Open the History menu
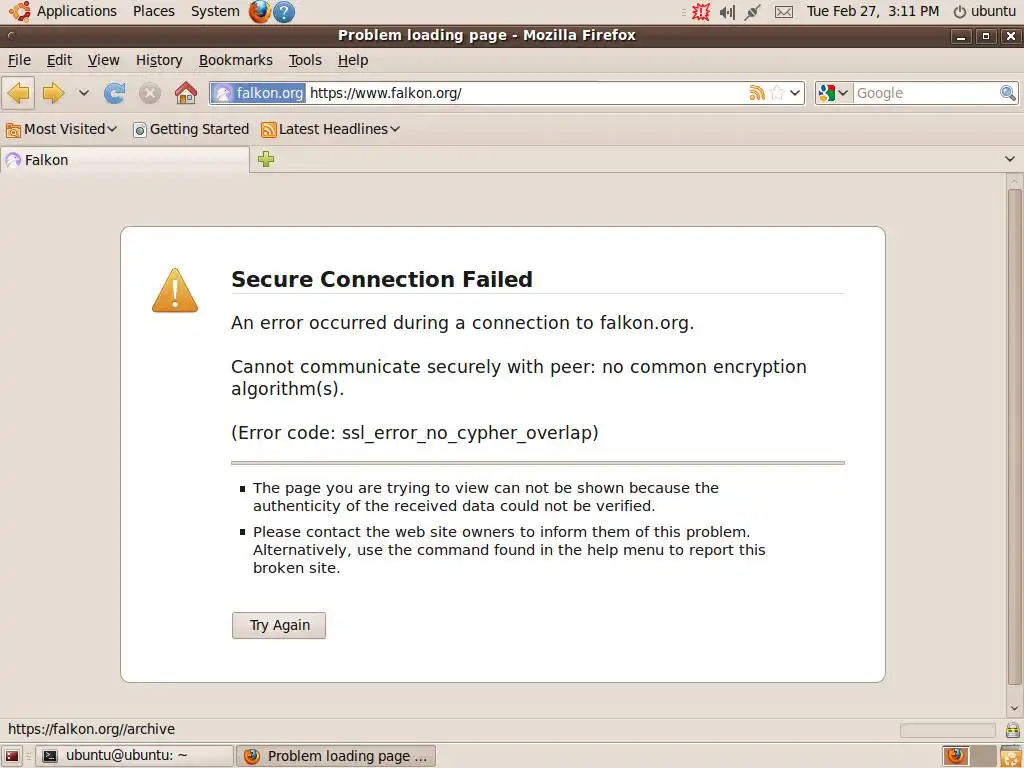Screen dimensions: 1024x768 [159, 60]
